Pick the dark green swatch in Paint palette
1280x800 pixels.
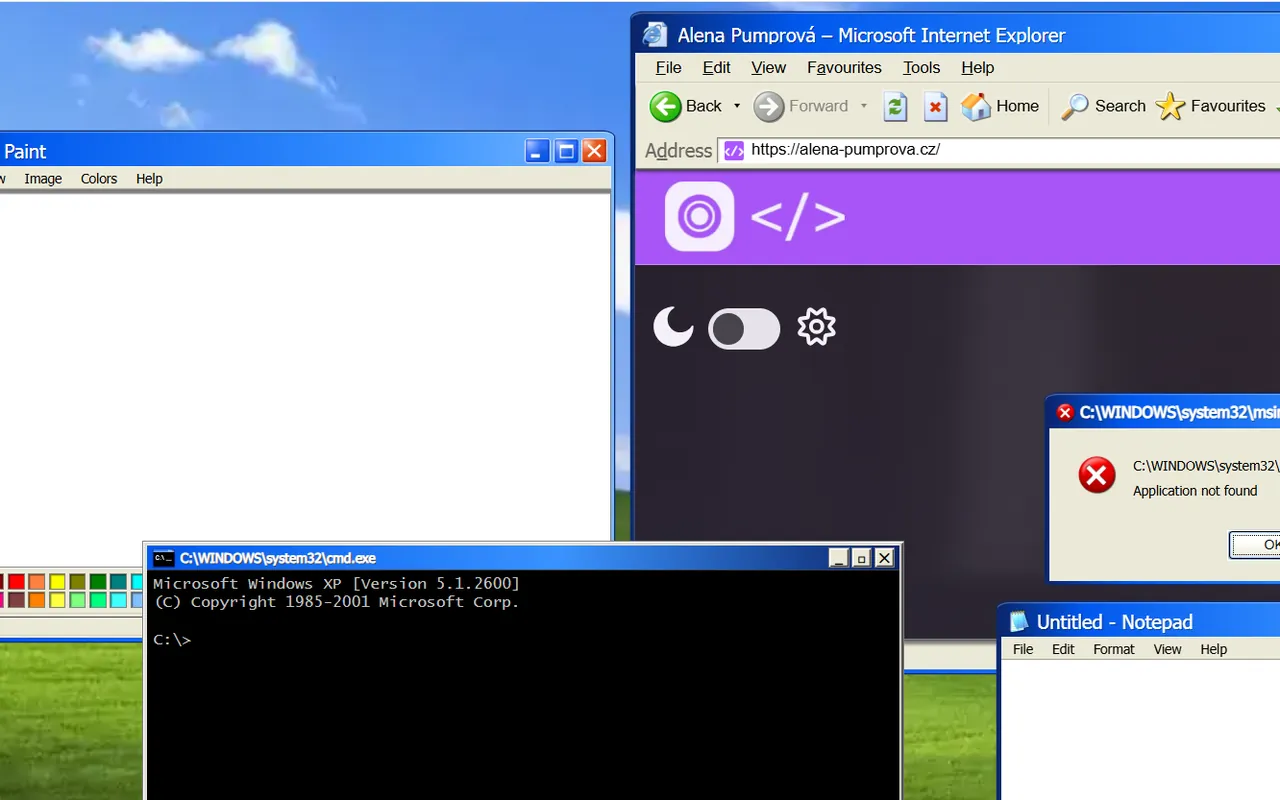98,582
